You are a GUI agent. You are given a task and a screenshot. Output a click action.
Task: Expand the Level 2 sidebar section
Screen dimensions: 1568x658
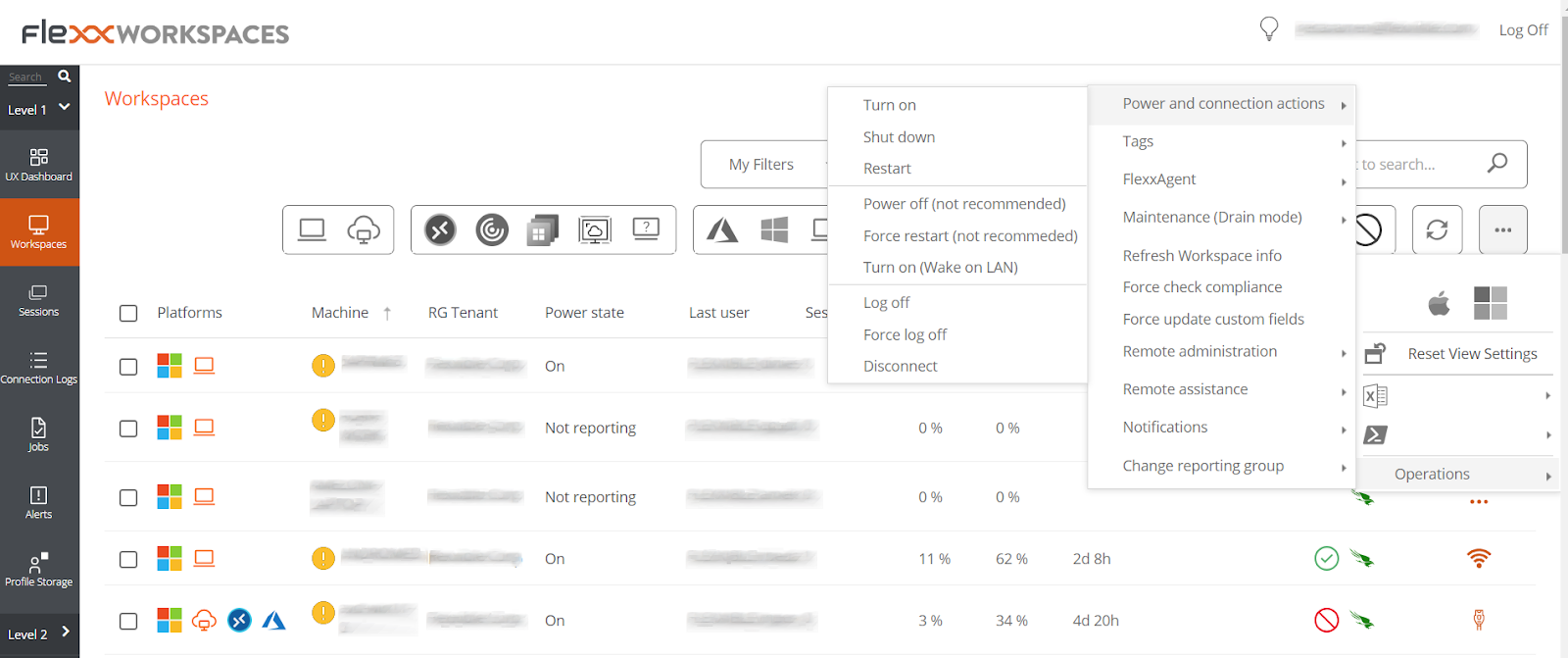pos(39,633)
